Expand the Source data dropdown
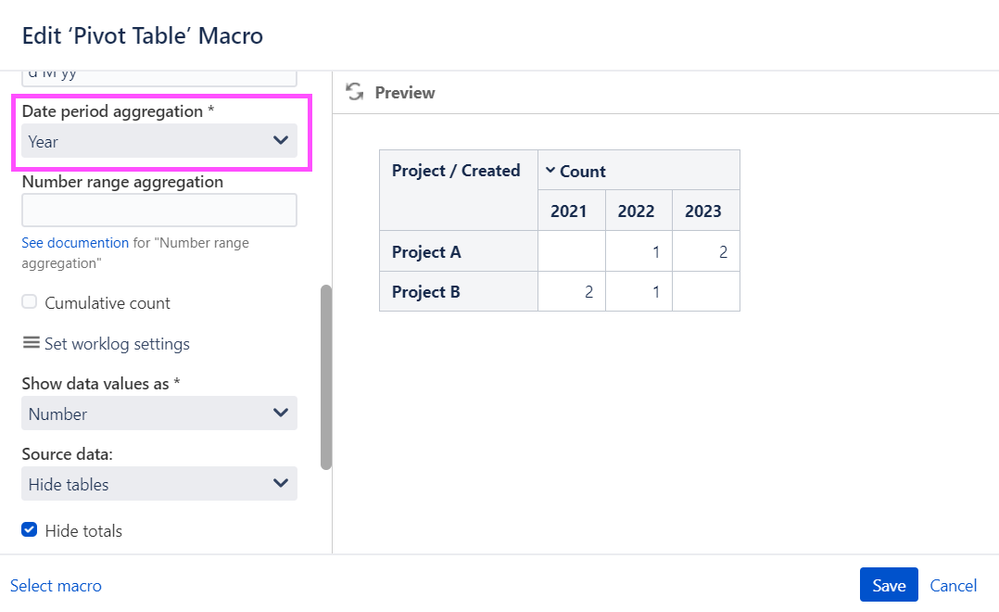This screenshot has height=612, width=999. point(160,484)
